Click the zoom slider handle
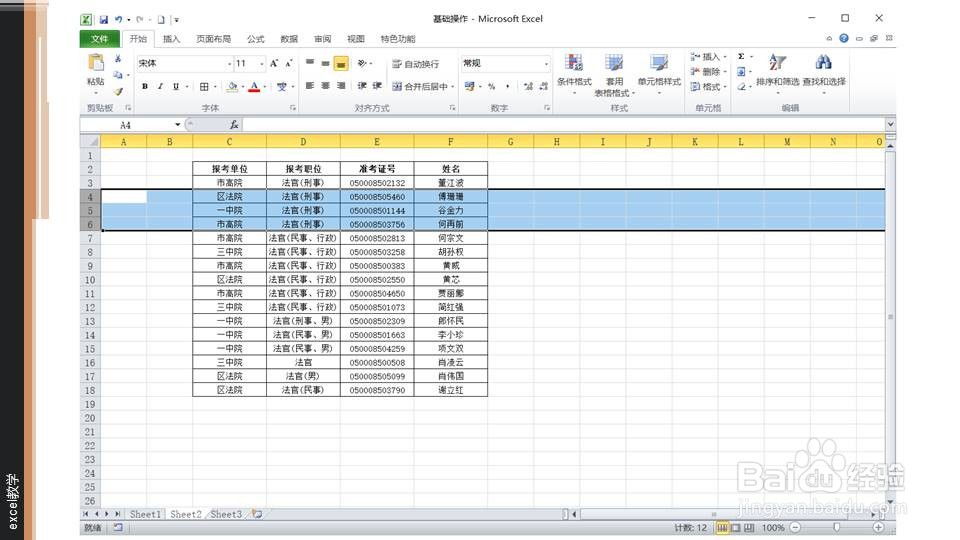 coord(836,527)
